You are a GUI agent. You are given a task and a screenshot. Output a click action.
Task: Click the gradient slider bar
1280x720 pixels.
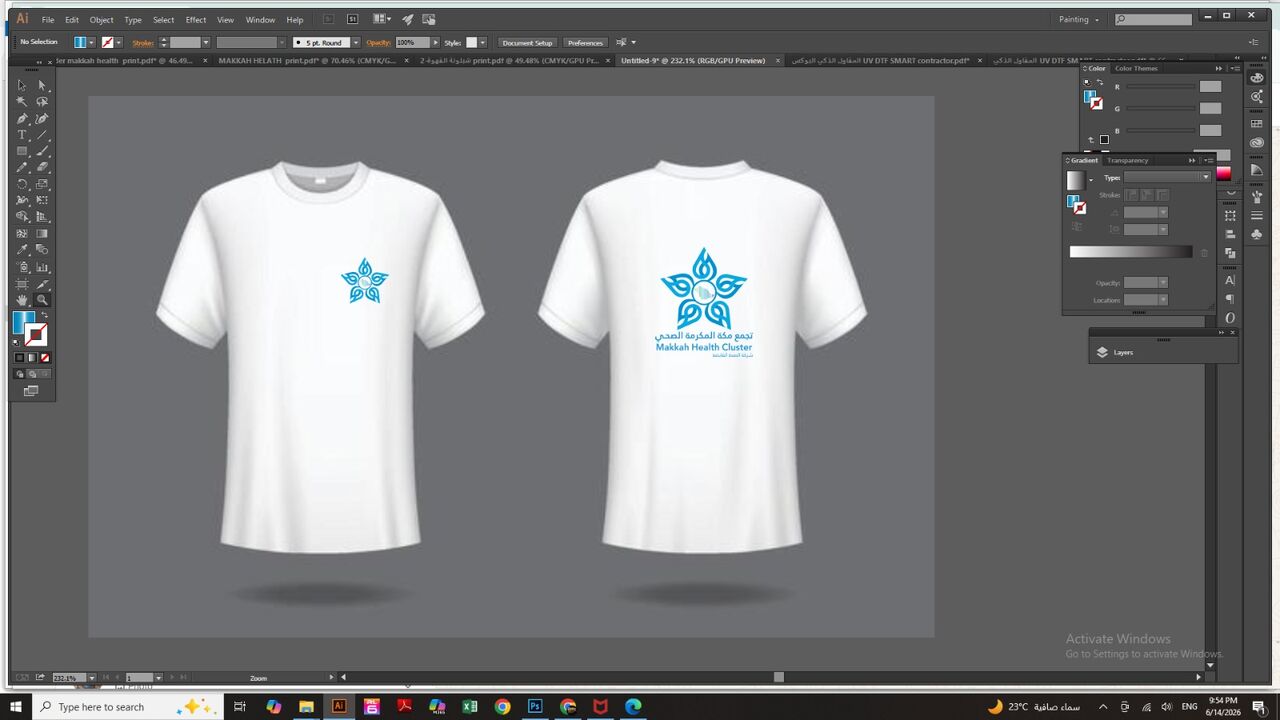pyautogui.click(x=1131, y=252)
